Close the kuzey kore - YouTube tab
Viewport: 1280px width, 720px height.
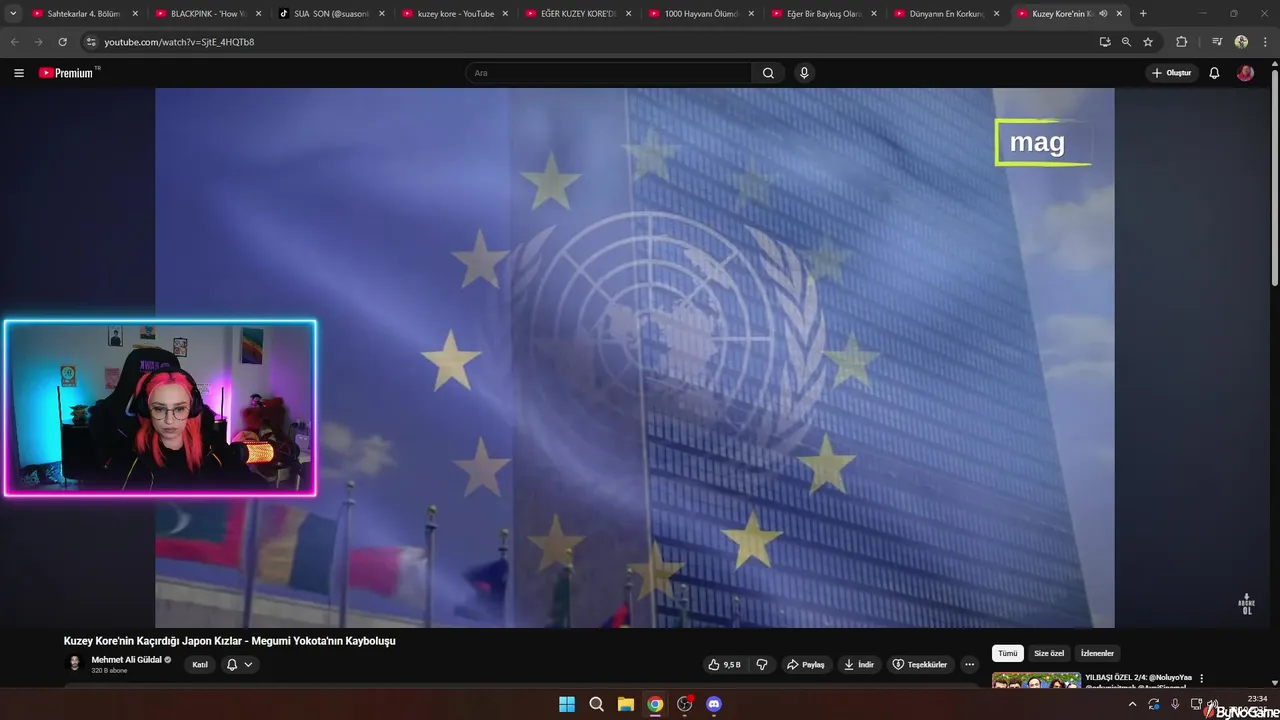tap(505, 14)
